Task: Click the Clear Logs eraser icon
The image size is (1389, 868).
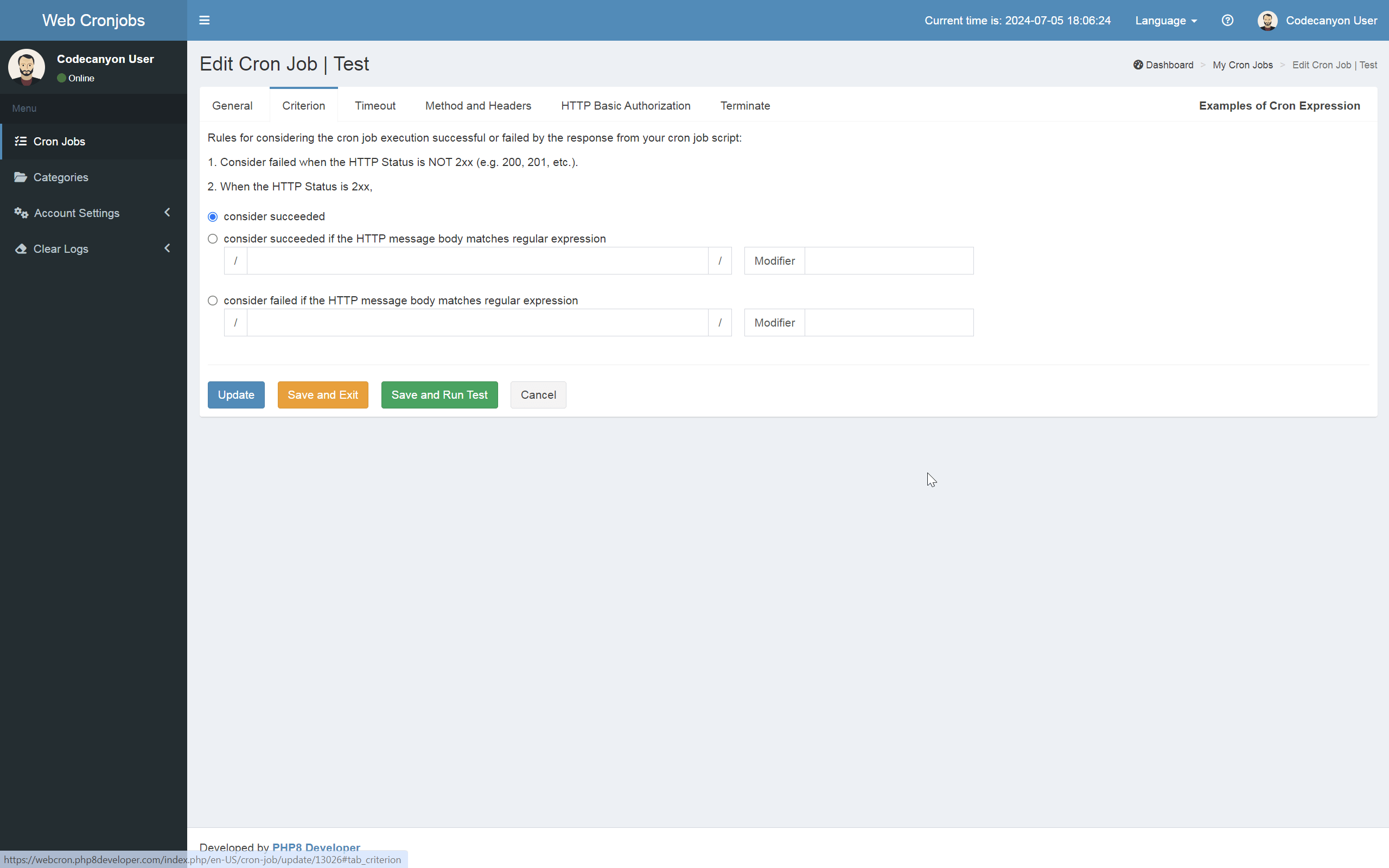Action: click(21, 248)
